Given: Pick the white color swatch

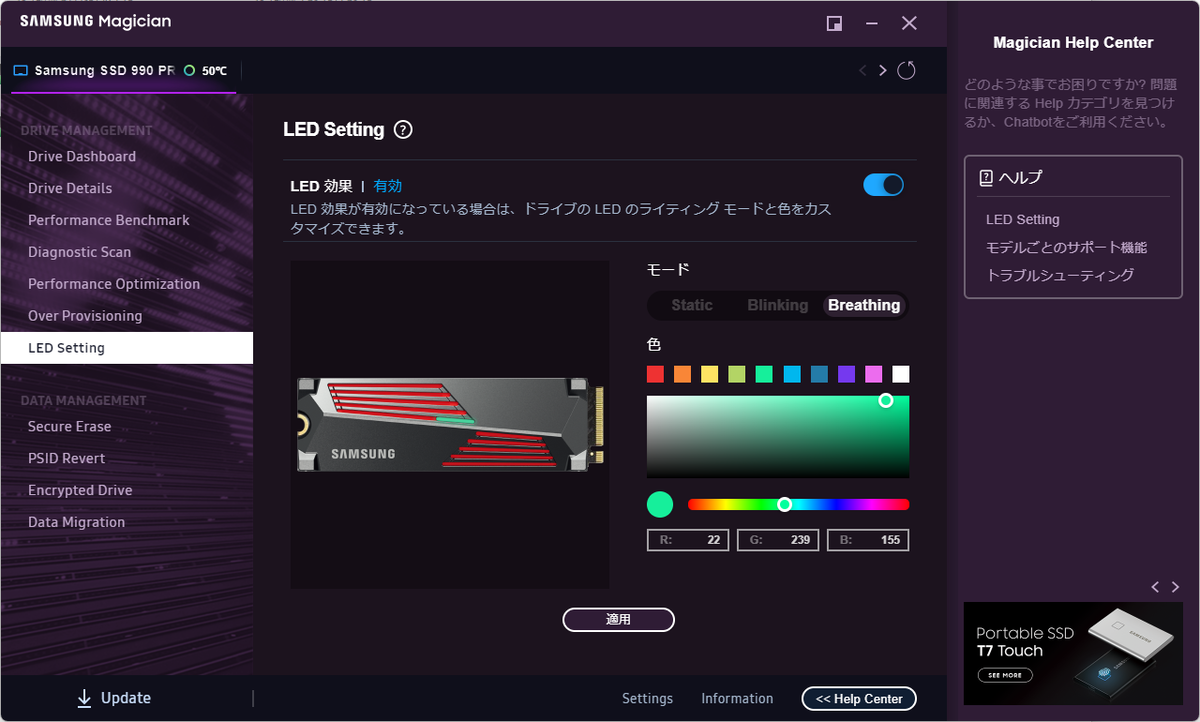Looking at the screenshot, I should click(x=901, y=374).
